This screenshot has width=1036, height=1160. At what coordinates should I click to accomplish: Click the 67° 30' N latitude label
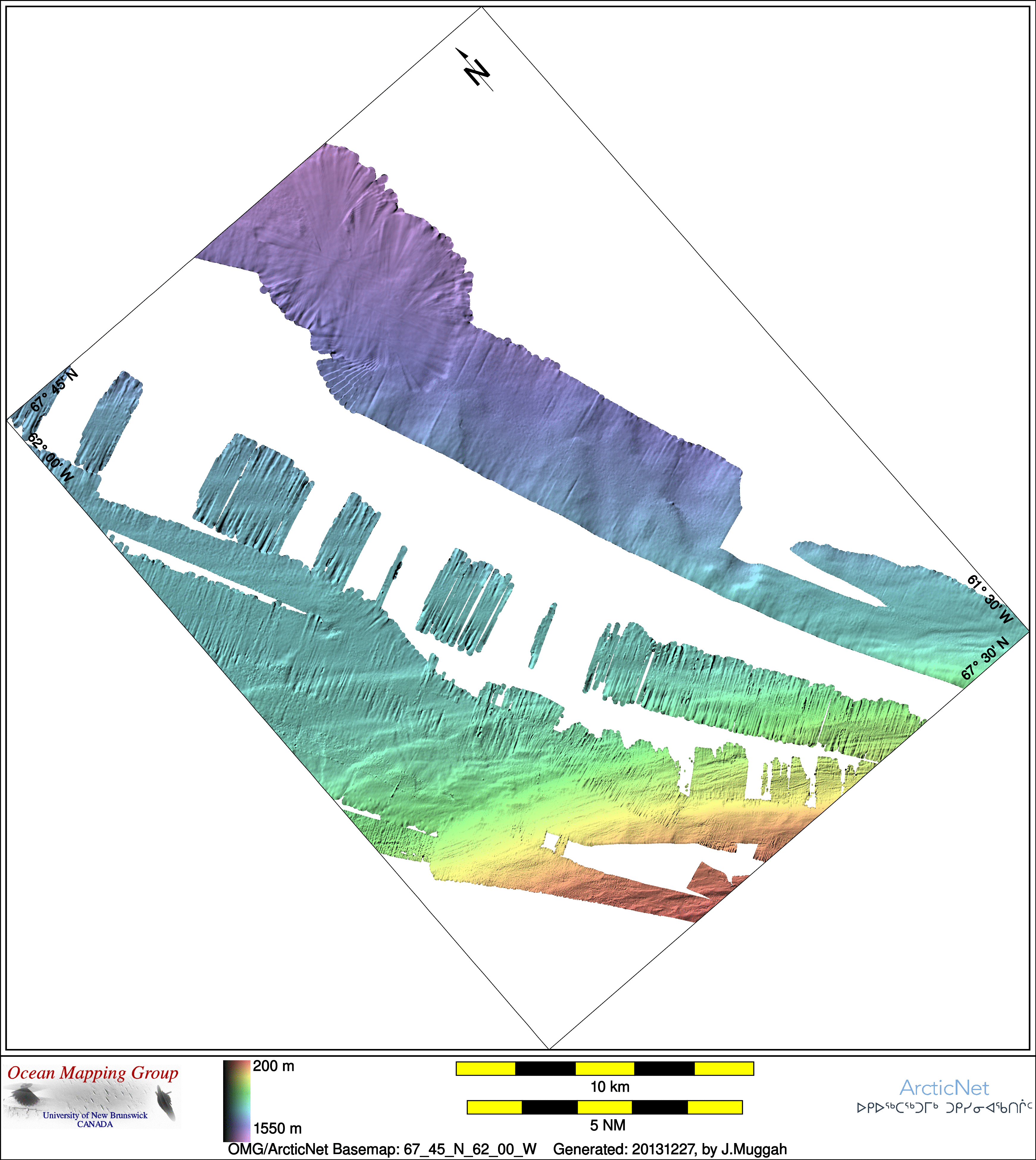pos(984,659)
